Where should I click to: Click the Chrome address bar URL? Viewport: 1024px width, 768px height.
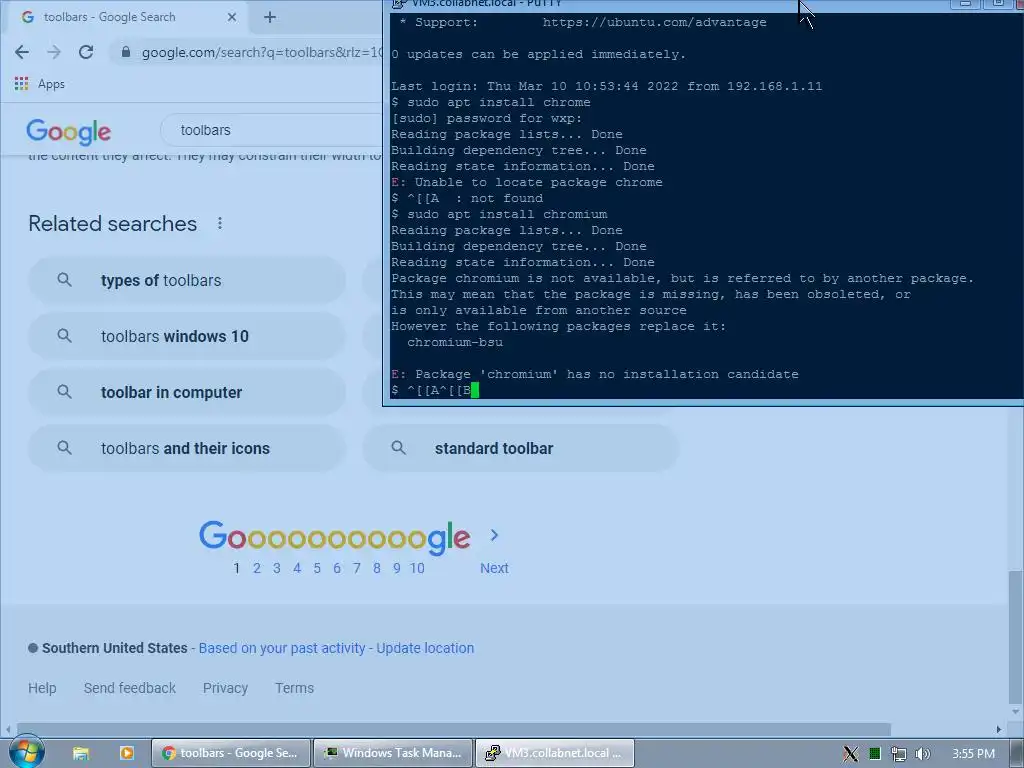coord(261,52)
